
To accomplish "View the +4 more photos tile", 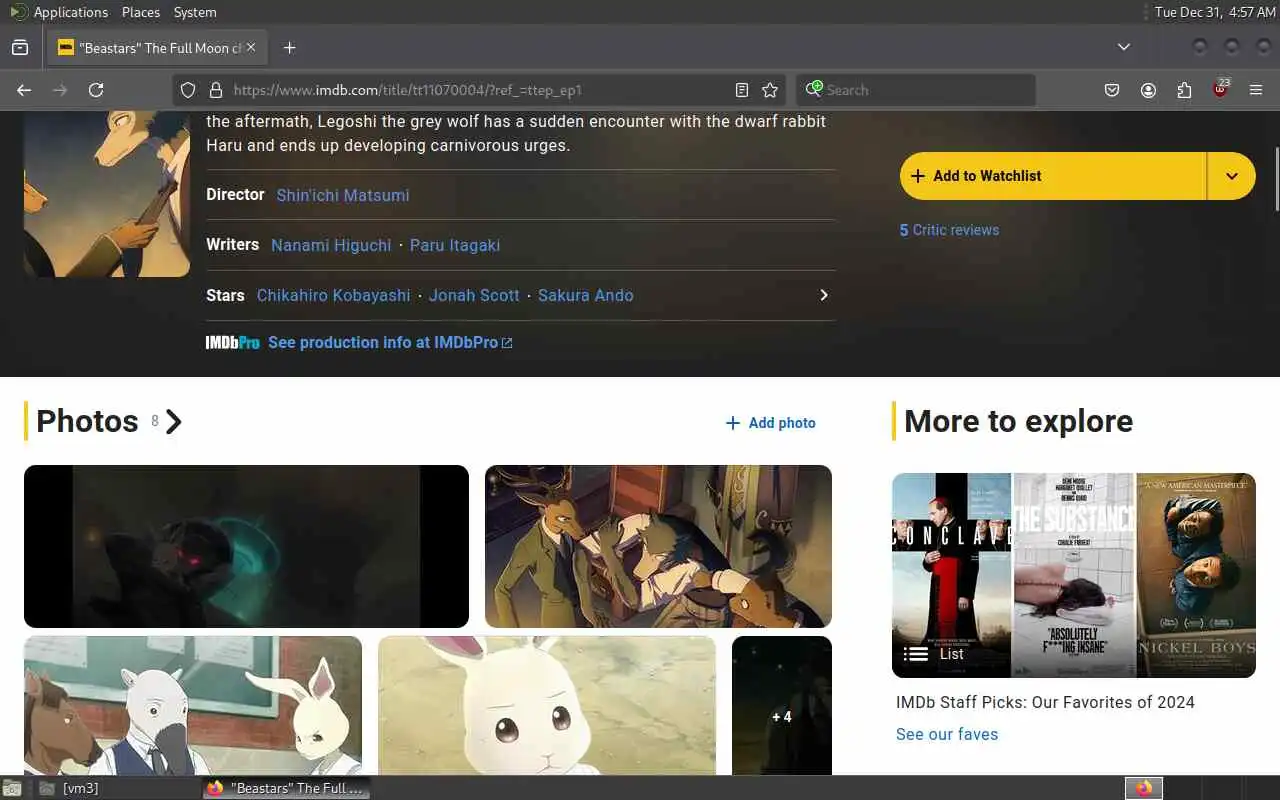I will [782, 705].
